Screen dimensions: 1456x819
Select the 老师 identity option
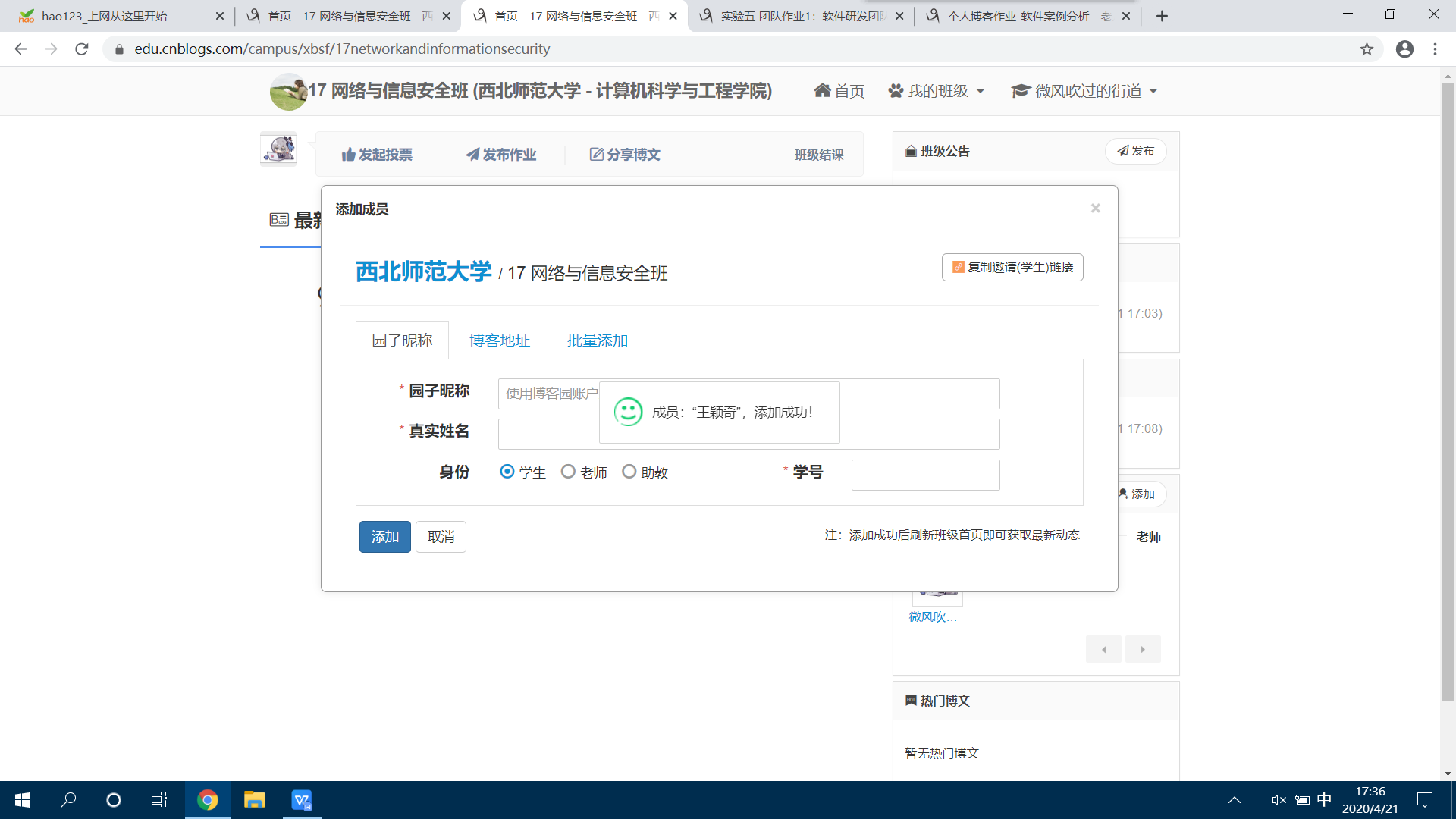click(x=568, y=472)
